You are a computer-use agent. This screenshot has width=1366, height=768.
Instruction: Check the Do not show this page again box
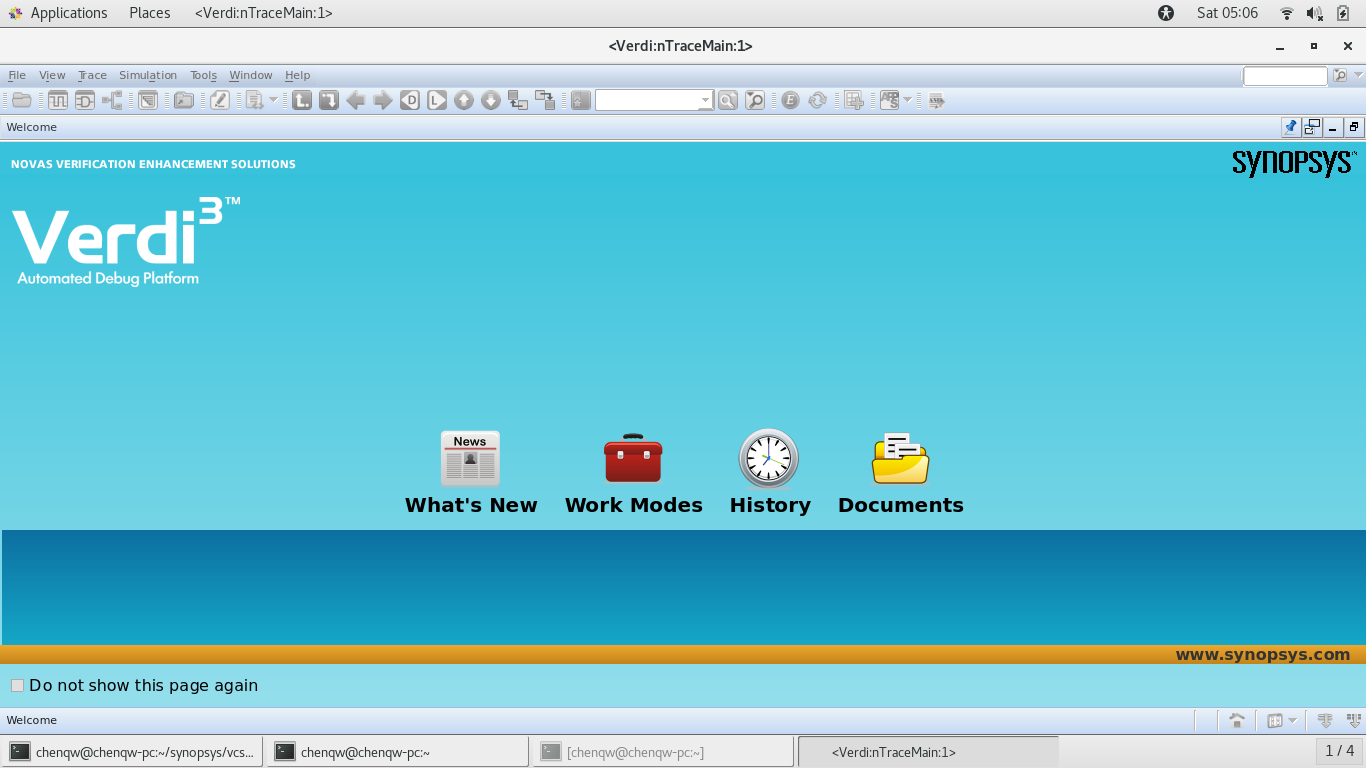coord(17,685)
